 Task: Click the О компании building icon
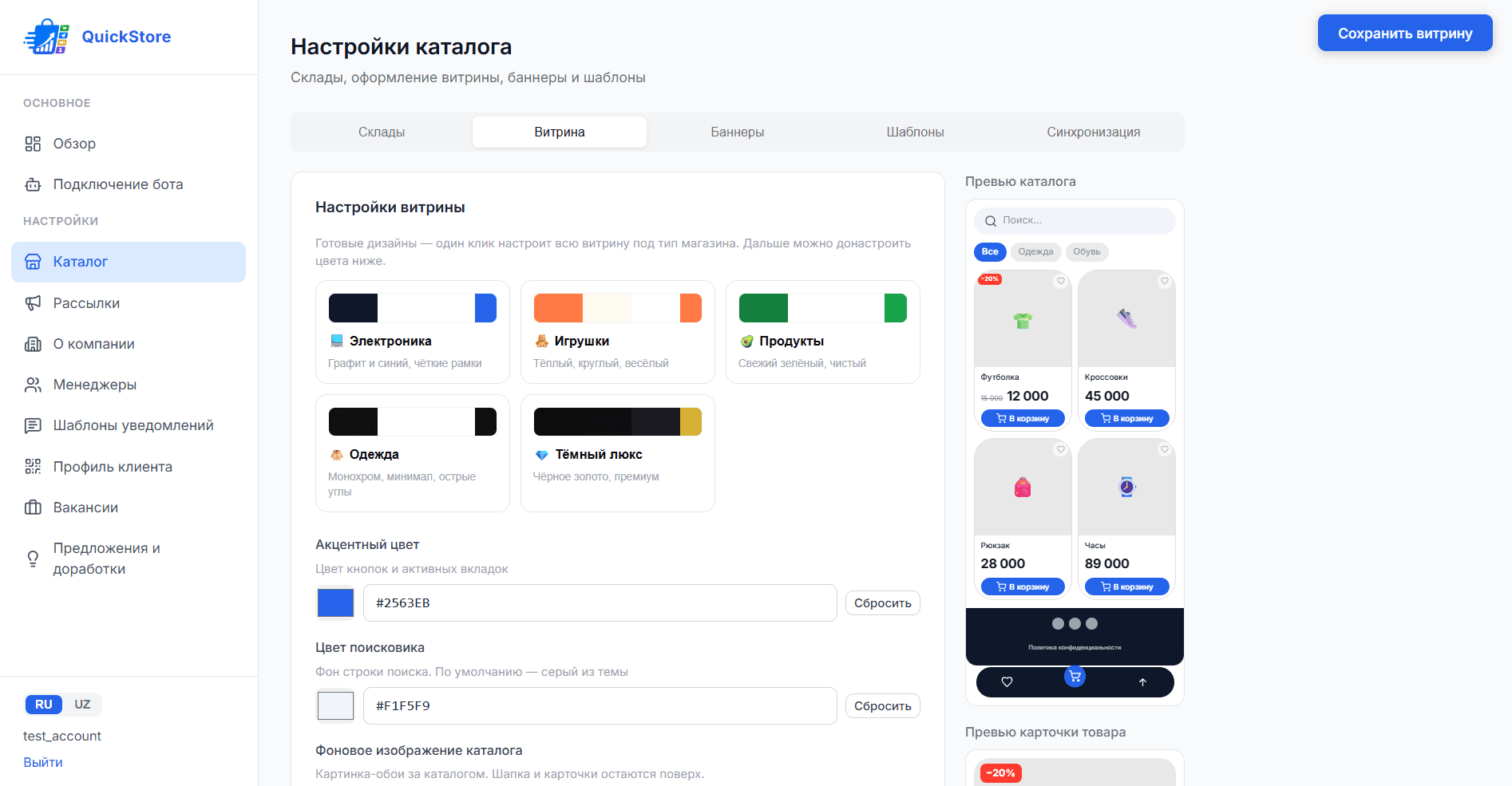(x=33, y=344)
